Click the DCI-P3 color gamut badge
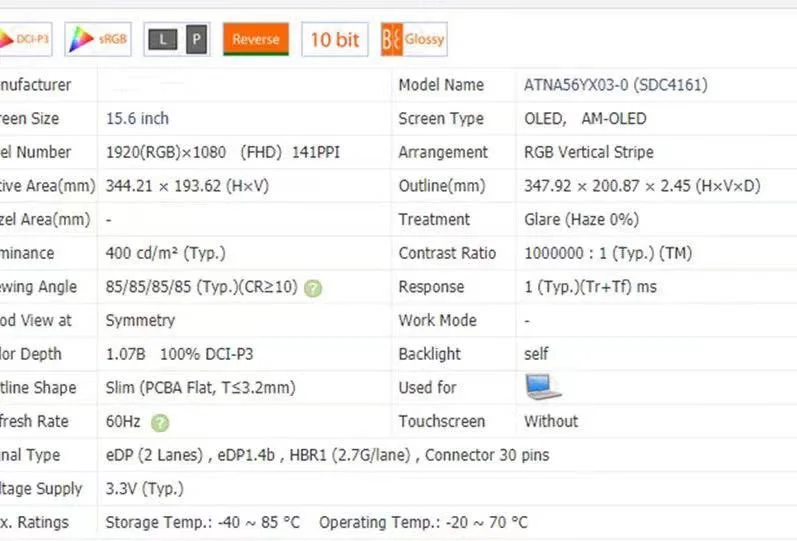The image size is (797, 541). tap(25, 39)
